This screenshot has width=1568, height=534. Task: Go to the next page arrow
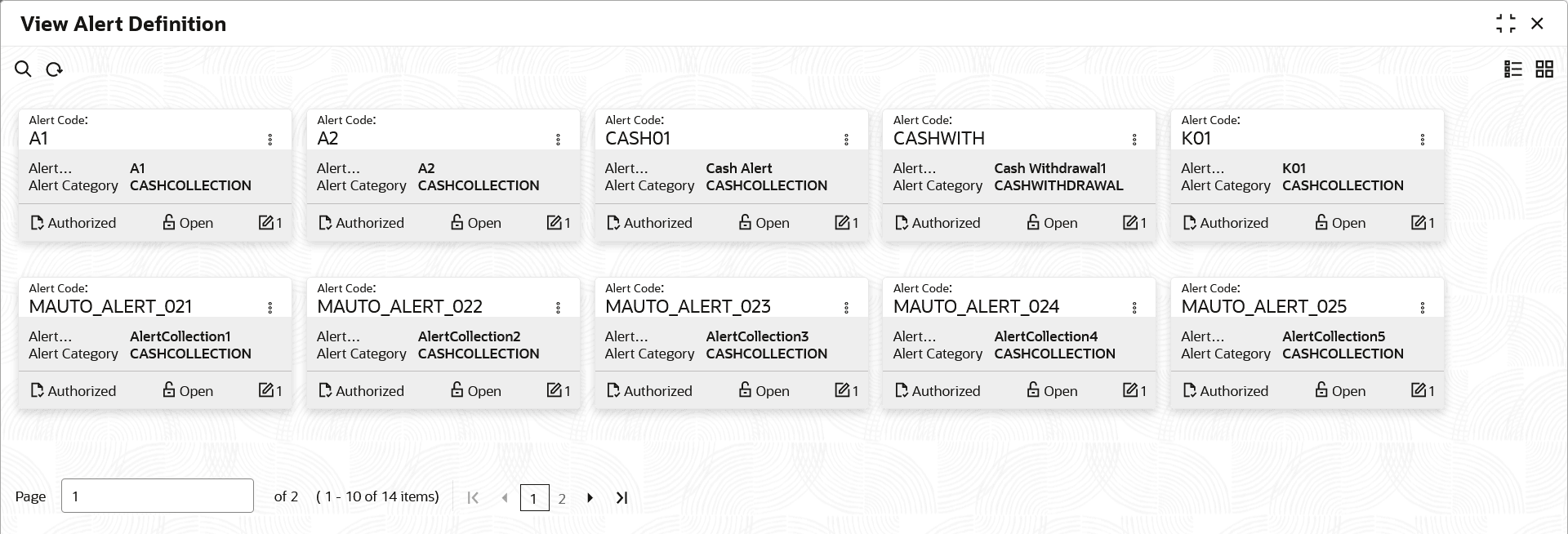point(590,497)
